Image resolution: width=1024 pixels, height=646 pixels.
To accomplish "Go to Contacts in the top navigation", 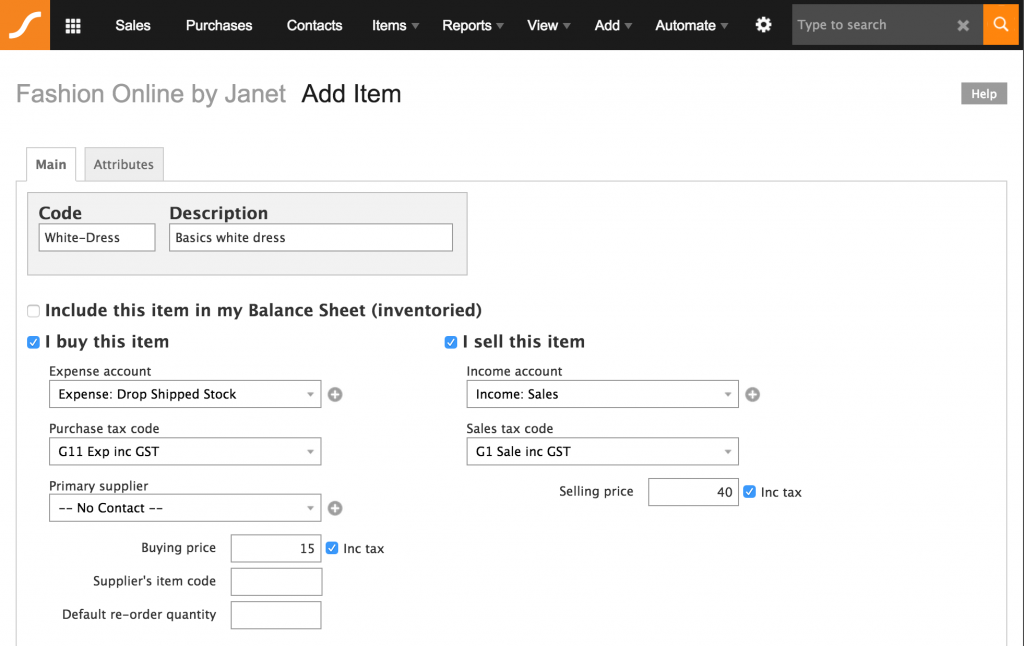I will click(314, 25).
